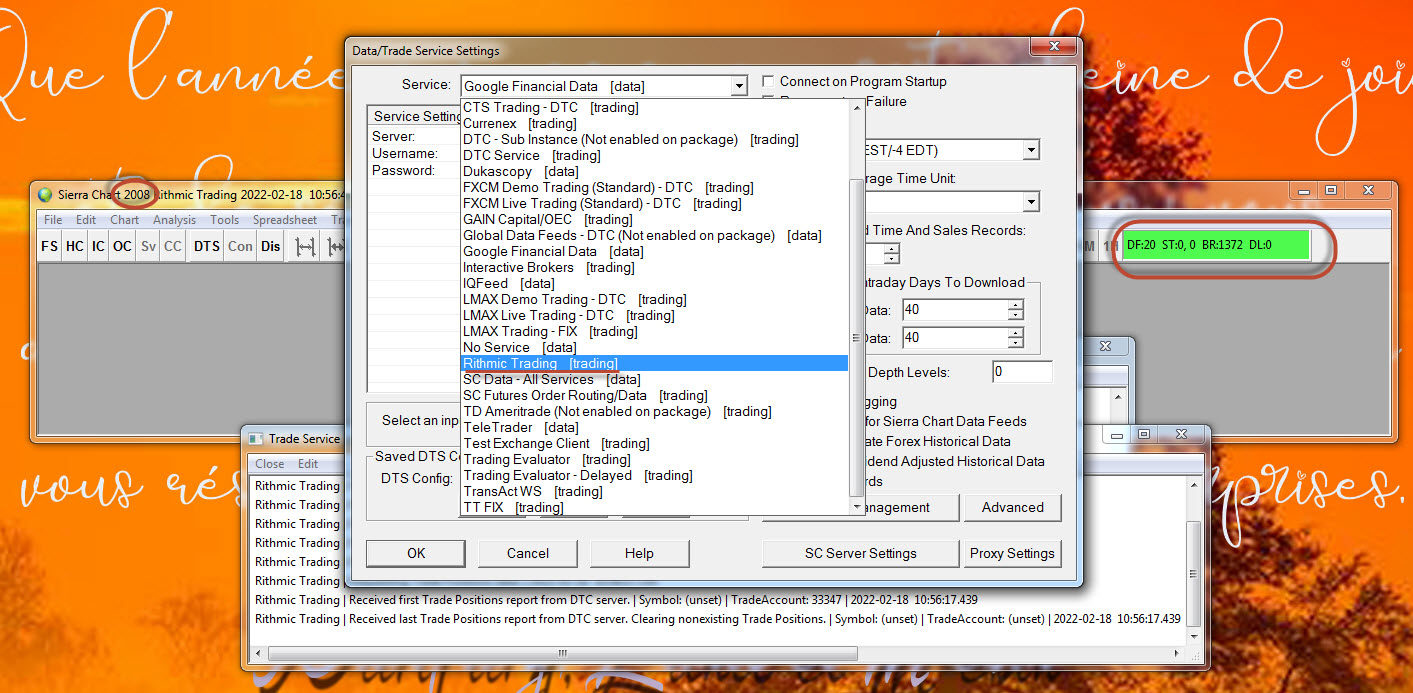Choose TeleTrader data service
Image resolution: width=1413 pixels, height=693 pixels.
point(654,427)
